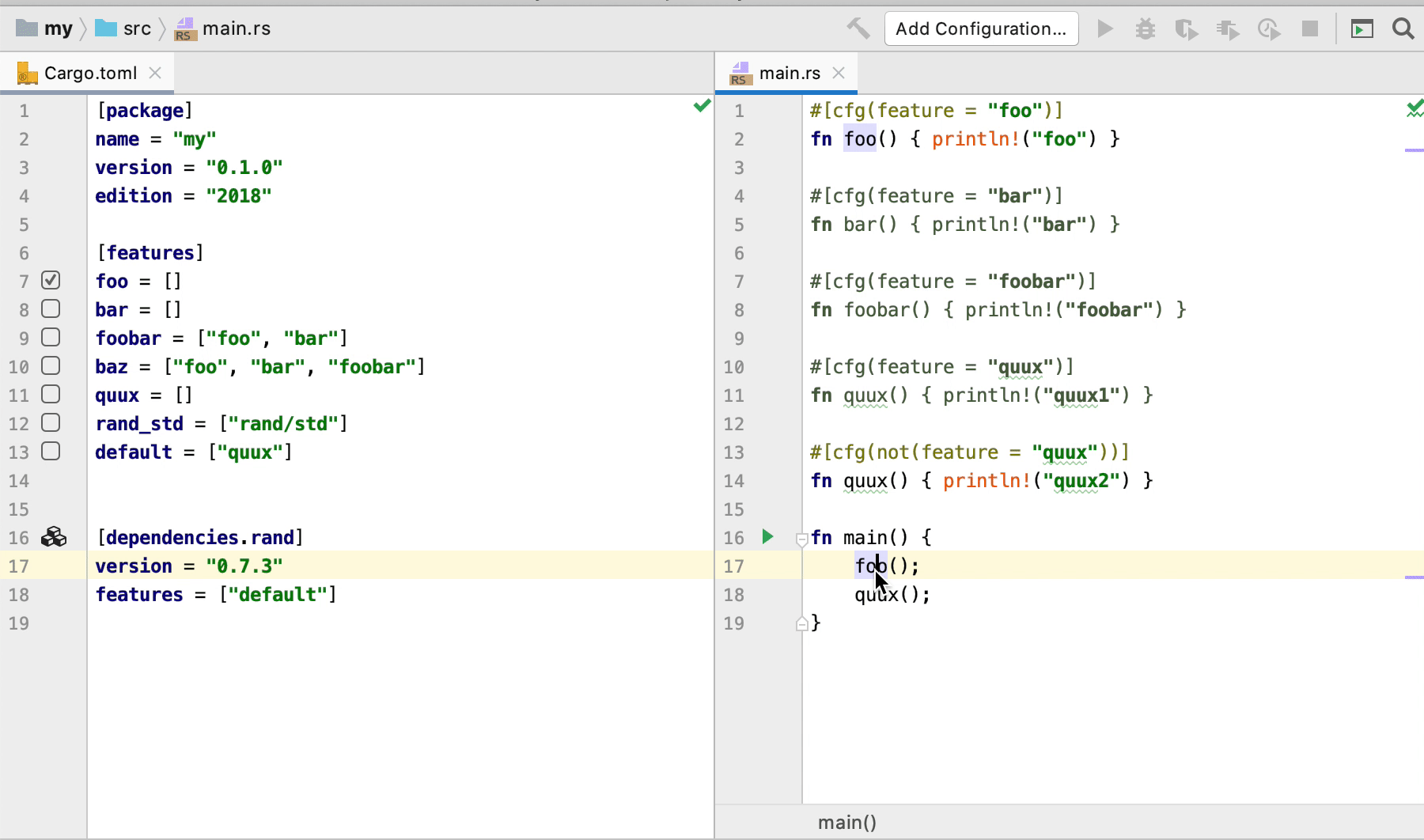1424x840 pixels.
Task: Click the lower purple stripe mark on main.rs scrollbar
Action: click(1414, 577)
